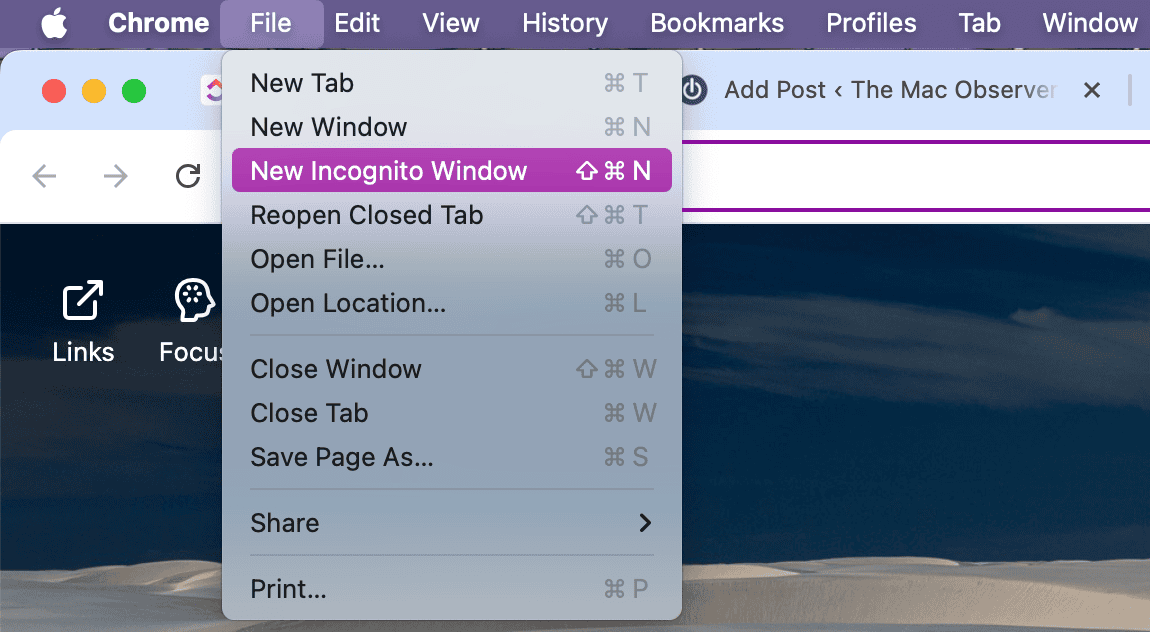Click the address bar field

click(916, 176)
